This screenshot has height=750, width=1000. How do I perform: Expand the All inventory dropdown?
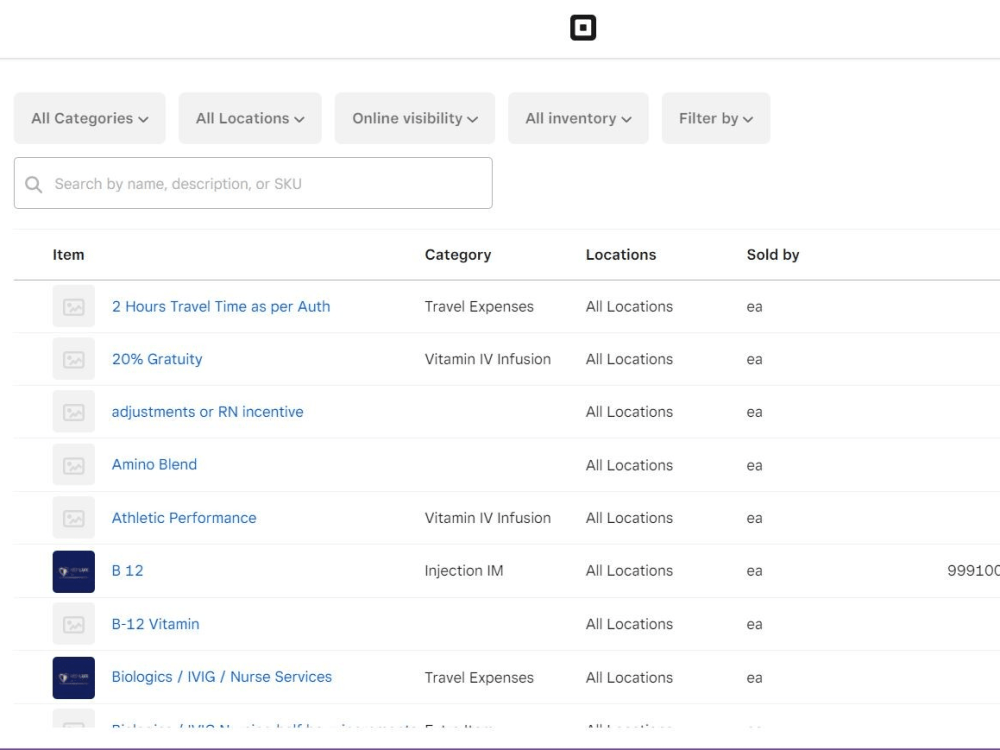point(578,118)
